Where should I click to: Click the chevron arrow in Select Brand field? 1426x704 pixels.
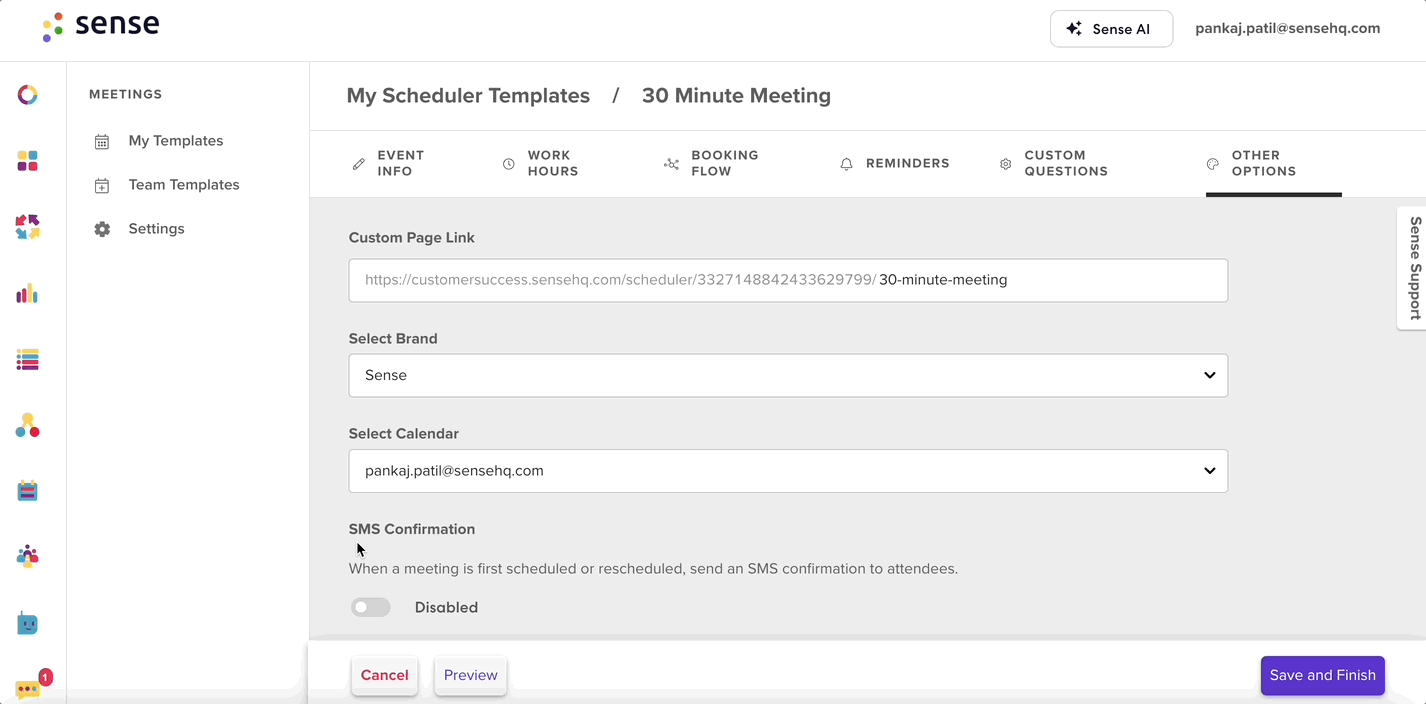click(1210, 376)
